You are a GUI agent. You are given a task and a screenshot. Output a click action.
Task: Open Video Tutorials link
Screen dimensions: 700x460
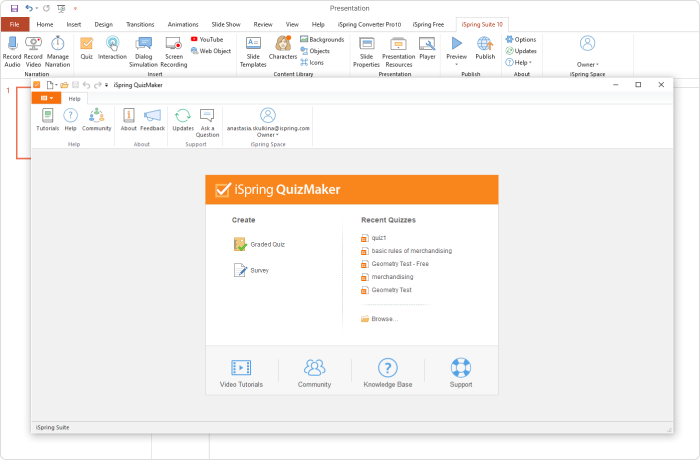241,373
